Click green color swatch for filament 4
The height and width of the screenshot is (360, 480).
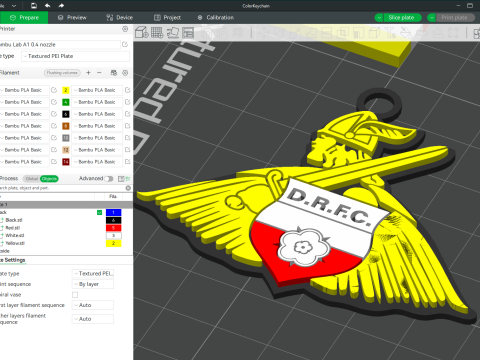pos(66,102)
